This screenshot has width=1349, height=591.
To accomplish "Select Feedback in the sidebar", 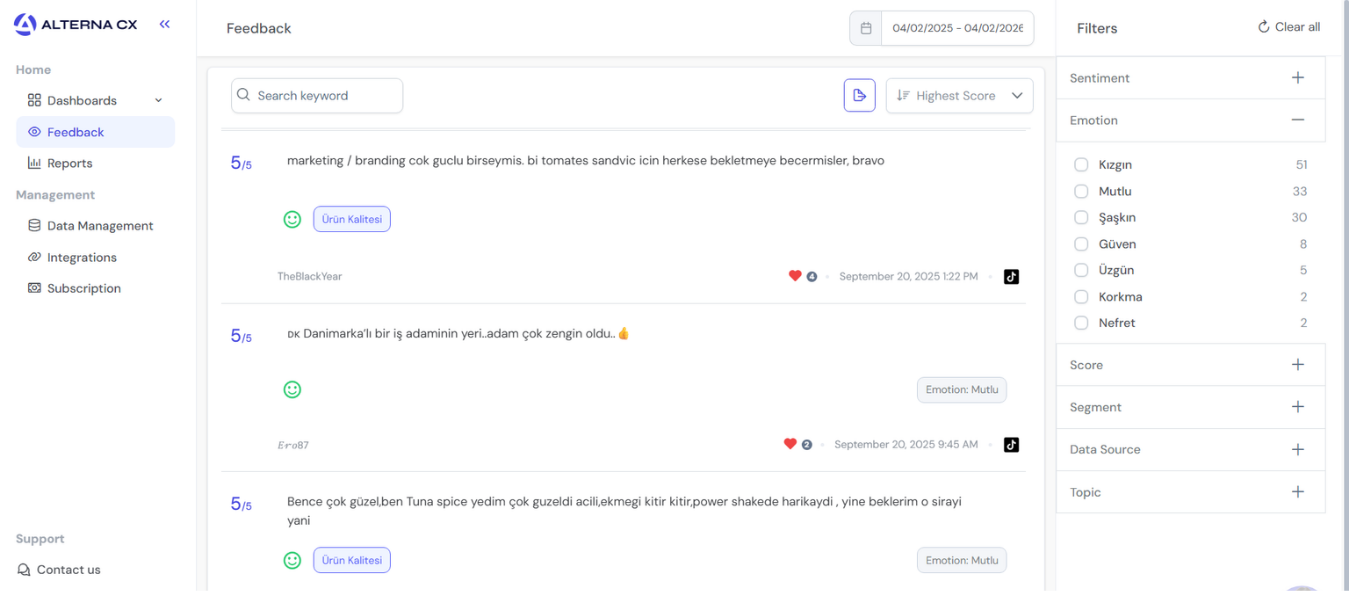I will click(x=95, y=132).
